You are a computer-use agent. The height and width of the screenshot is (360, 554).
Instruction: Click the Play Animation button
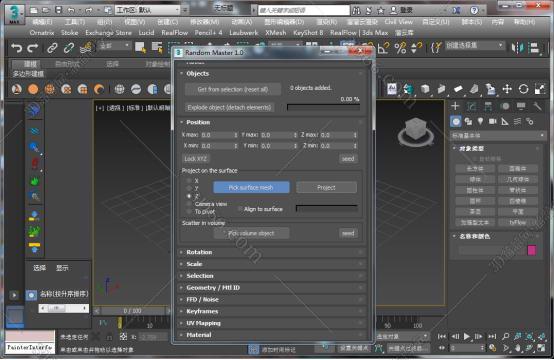(x=467, y=337)
